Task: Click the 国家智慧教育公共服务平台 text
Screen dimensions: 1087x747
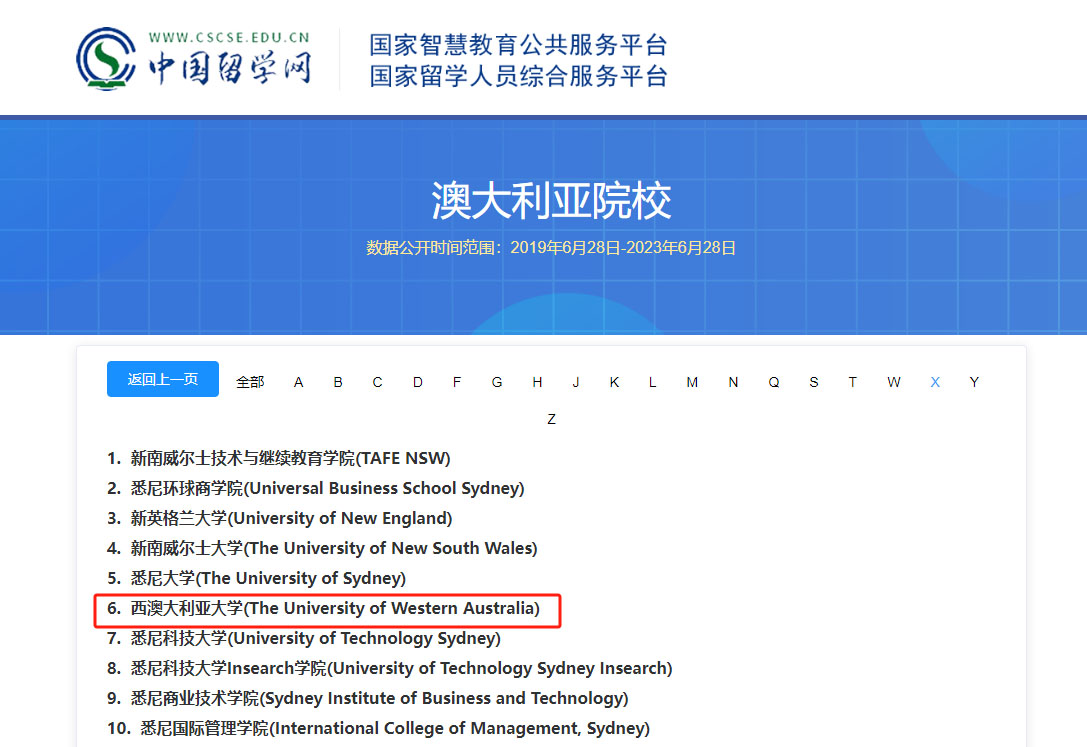Action: click(x=518, y=45)
